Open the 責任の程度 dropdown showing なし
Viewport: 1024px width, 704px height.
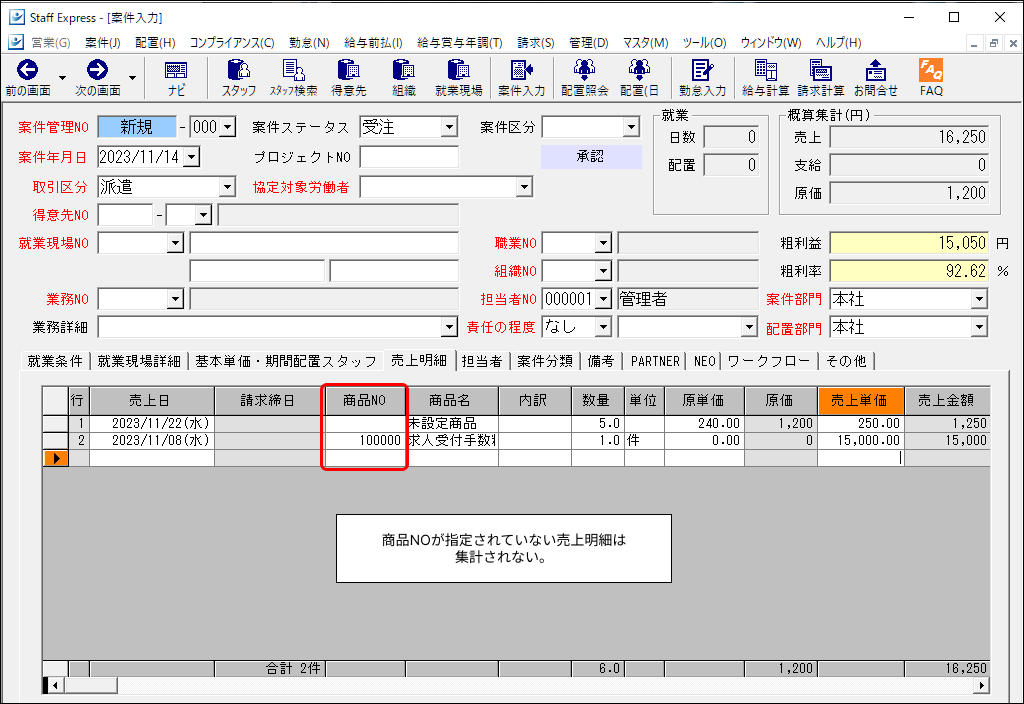coord(603,327)
